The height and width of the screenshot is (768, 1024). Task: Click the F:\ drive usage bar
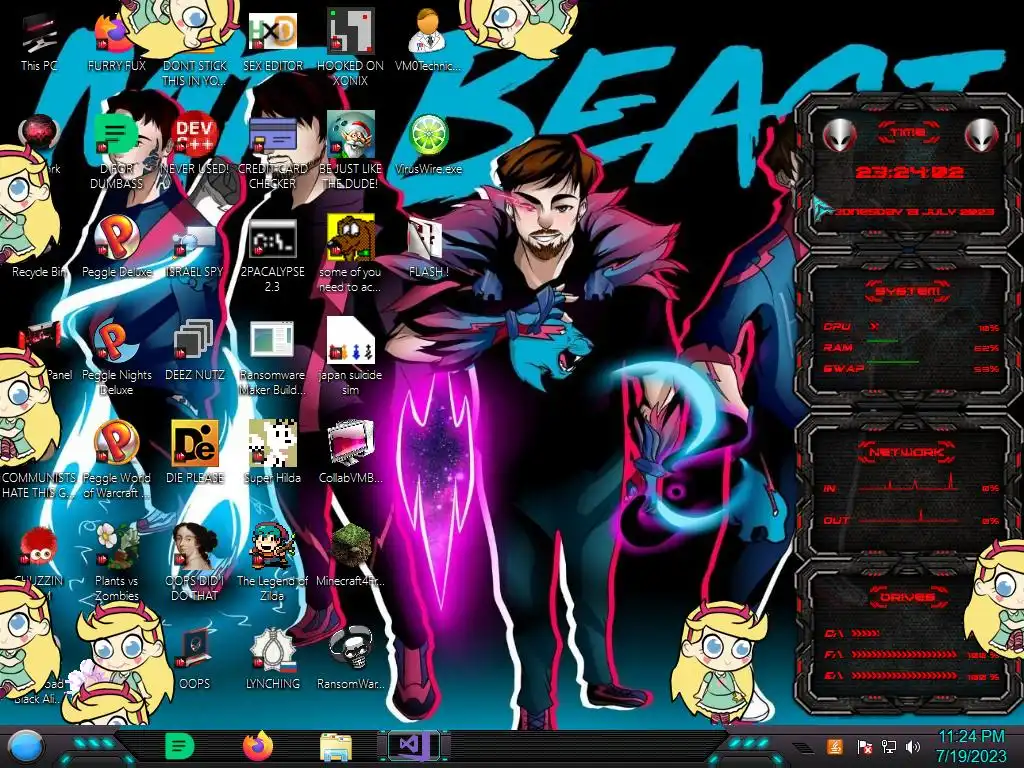tap(904, 654)
